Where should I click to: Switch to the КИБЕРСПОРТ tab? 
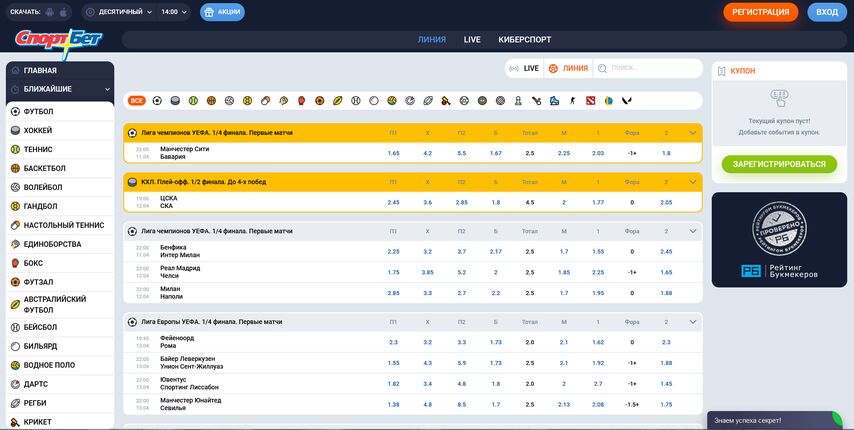click(524, 40)
